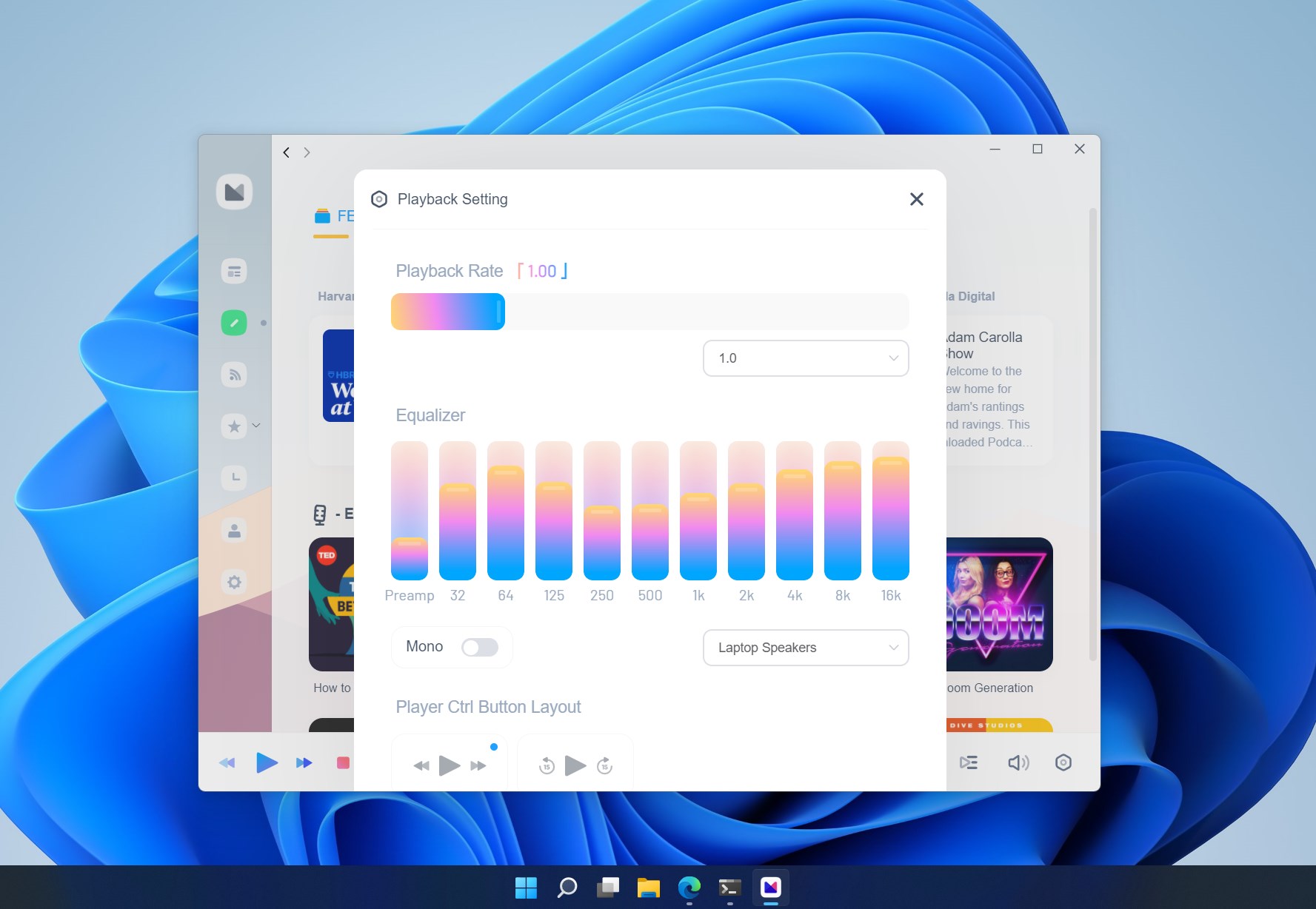Screen dimensions: 1316x909
Task: Click the volume speaker icon in player bar
Action: (1018, 762)
